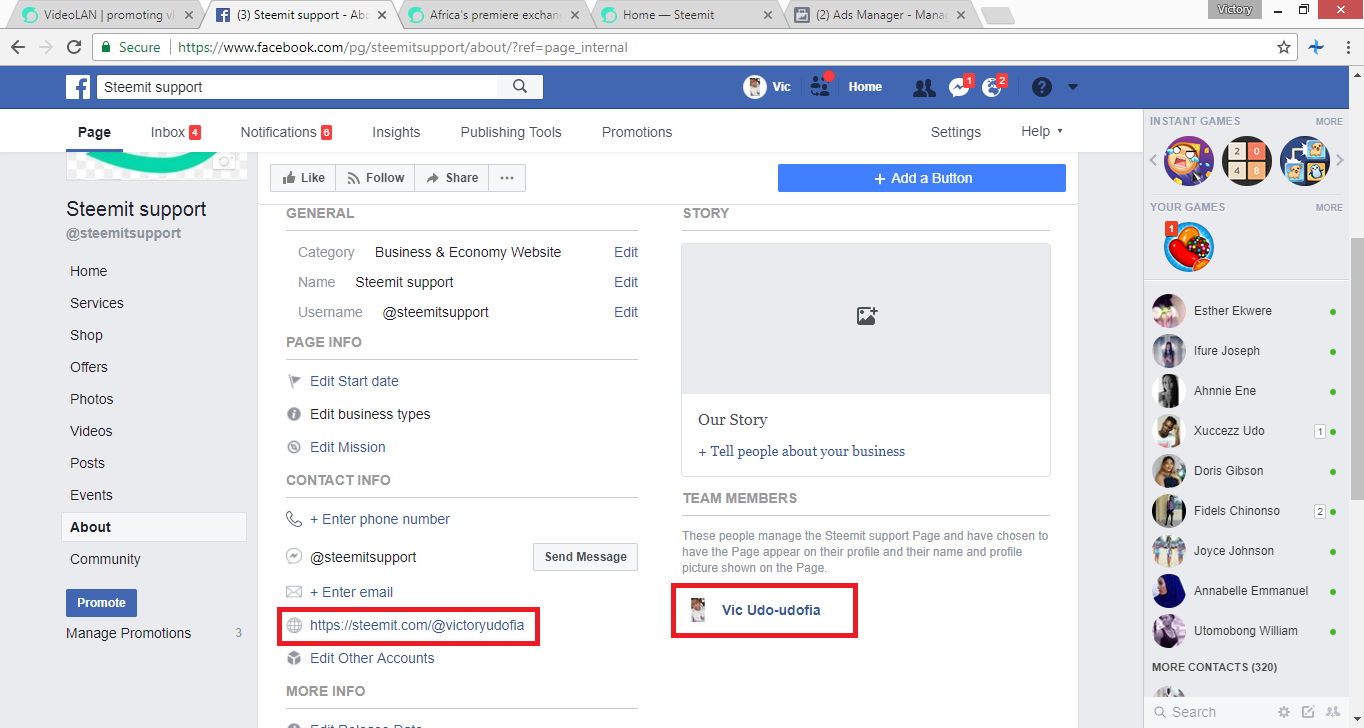Image resolution: width=1364 pixels, height=728 pixels.
Task: Open chat with Doris Gibson
Action: click(1245, 471)
